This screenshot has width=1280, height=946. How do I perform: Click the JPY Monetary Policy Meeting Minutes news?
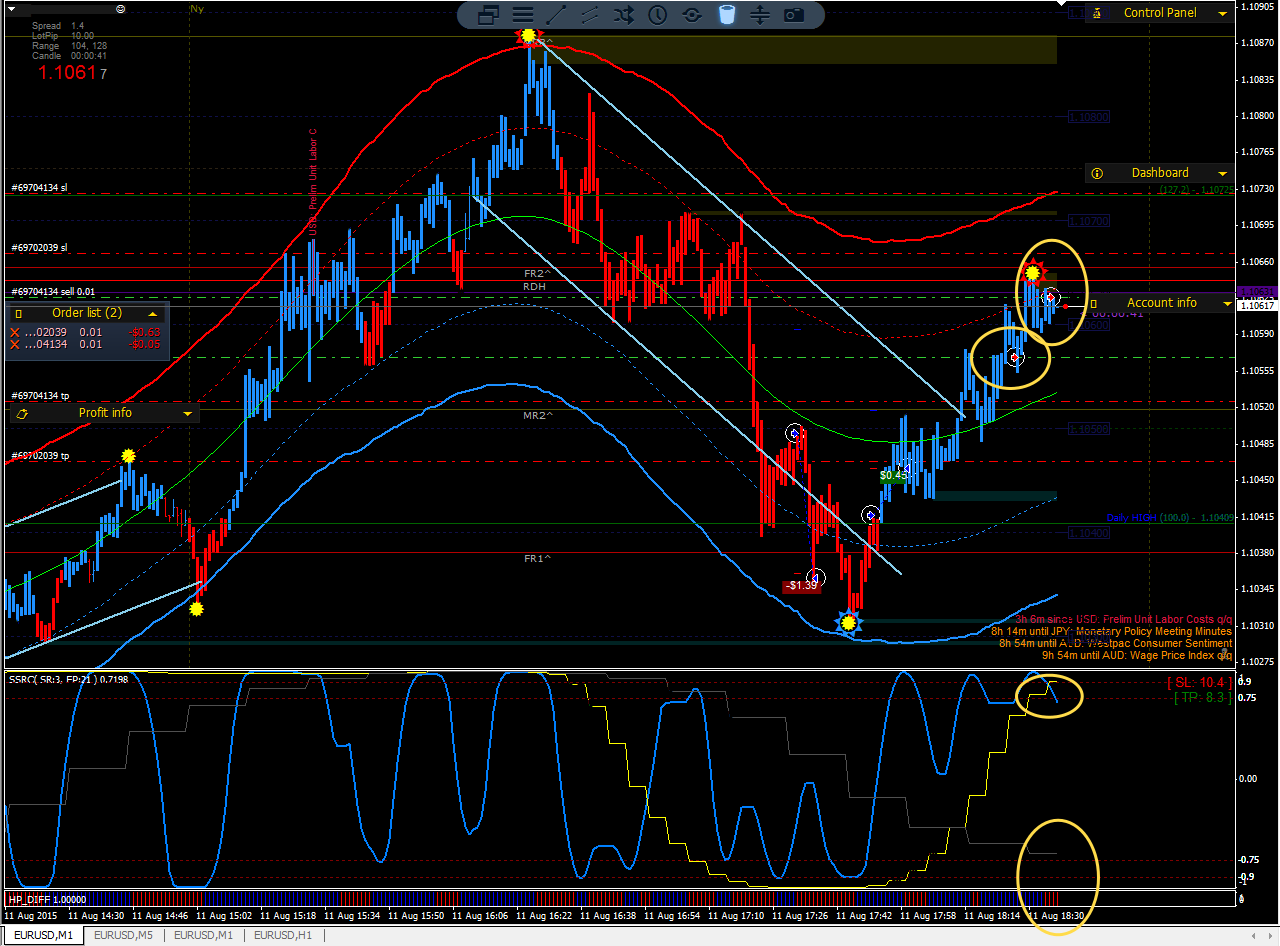click(1112, 631)
